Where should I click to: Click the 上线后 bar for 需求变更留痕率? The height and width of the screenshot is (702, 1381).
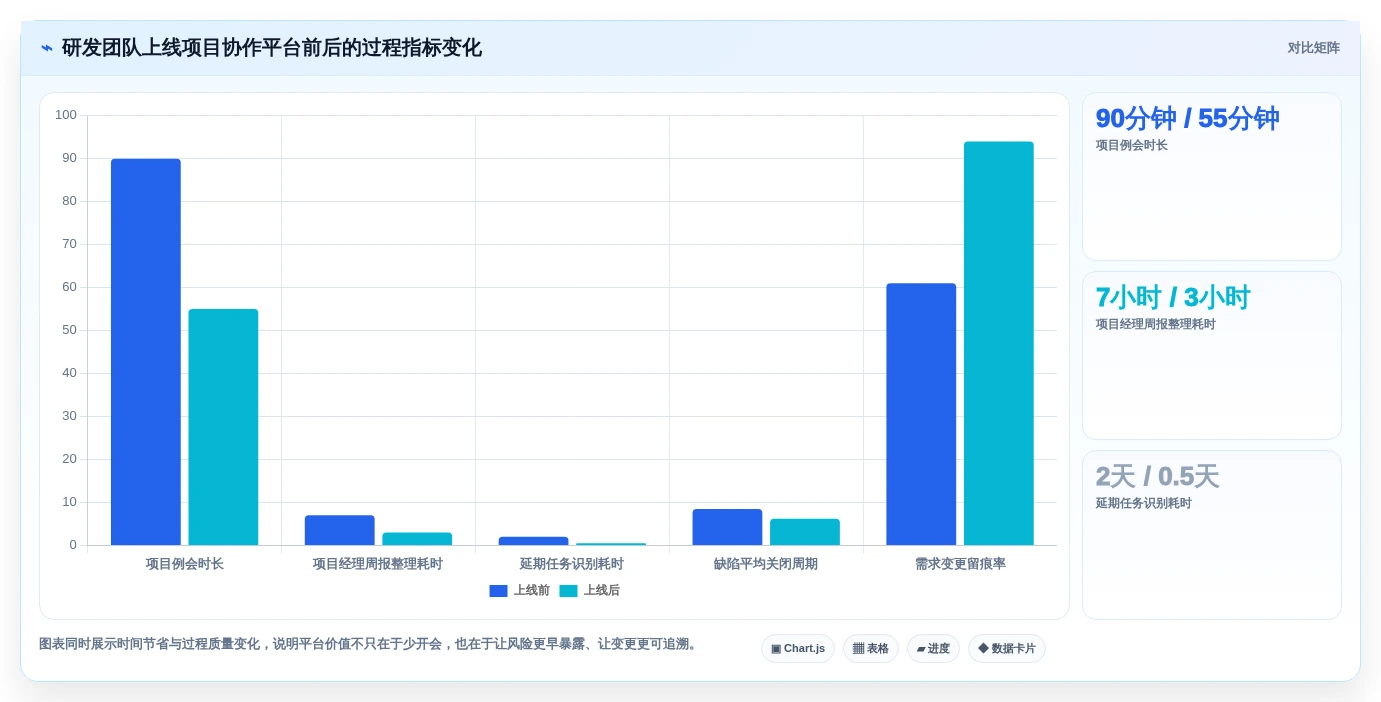click(999, 343)
